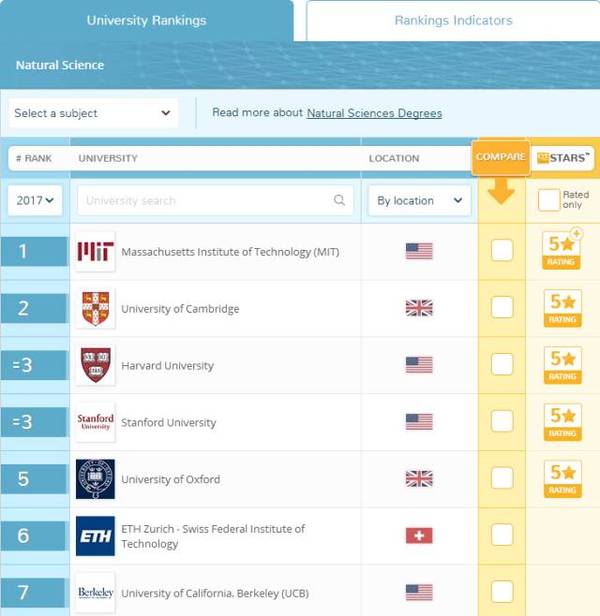Click the Natural Science heading
The width and height of the screenshot is (600, 616).
60,65
